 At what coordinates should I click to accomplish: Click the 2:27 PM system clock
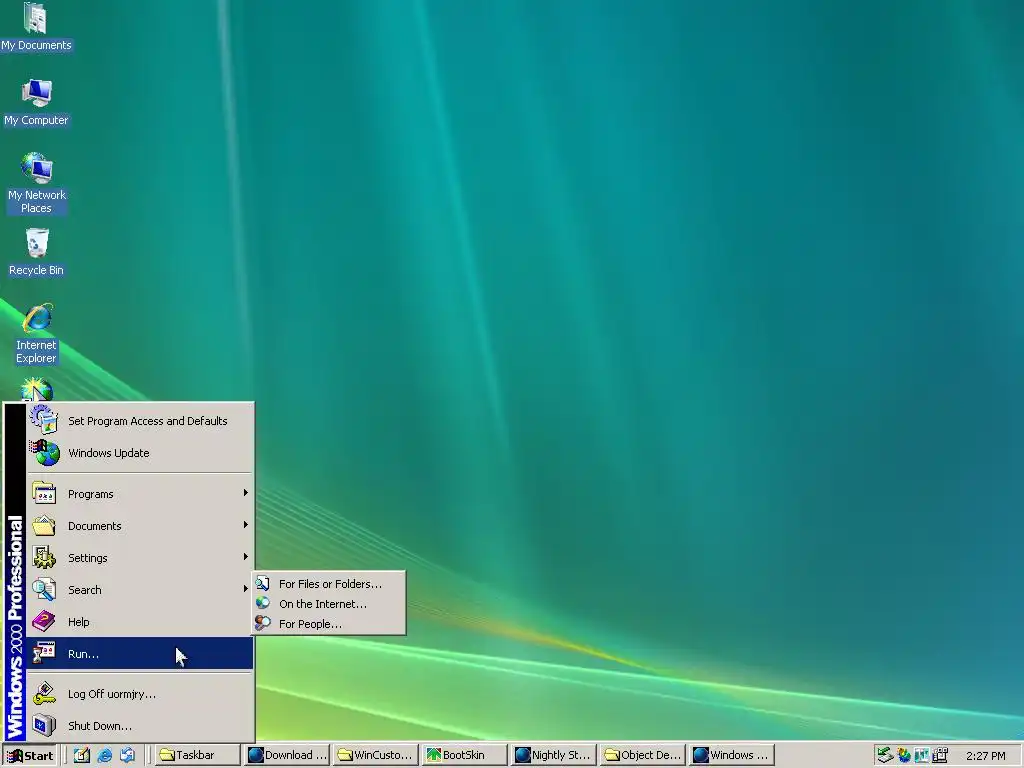985,756
